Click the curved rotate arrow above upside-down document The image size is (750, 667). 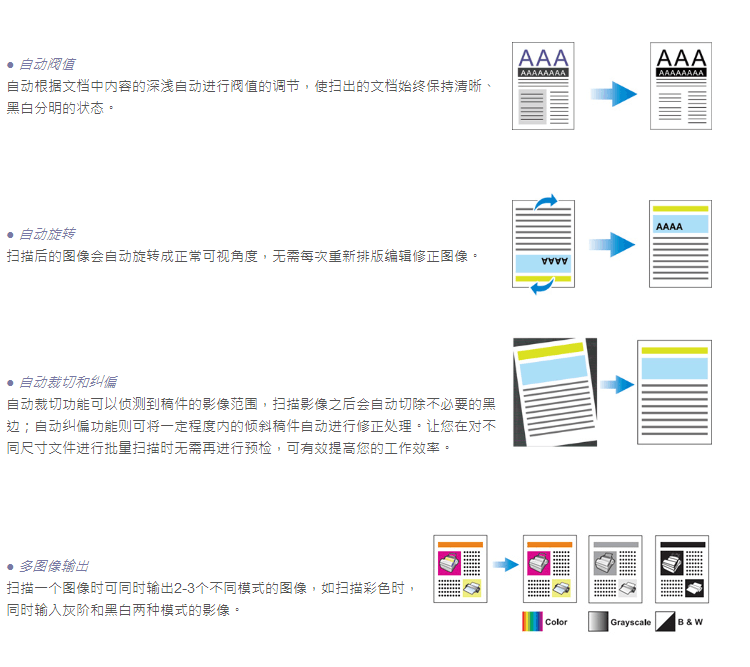tap(546, 201)
